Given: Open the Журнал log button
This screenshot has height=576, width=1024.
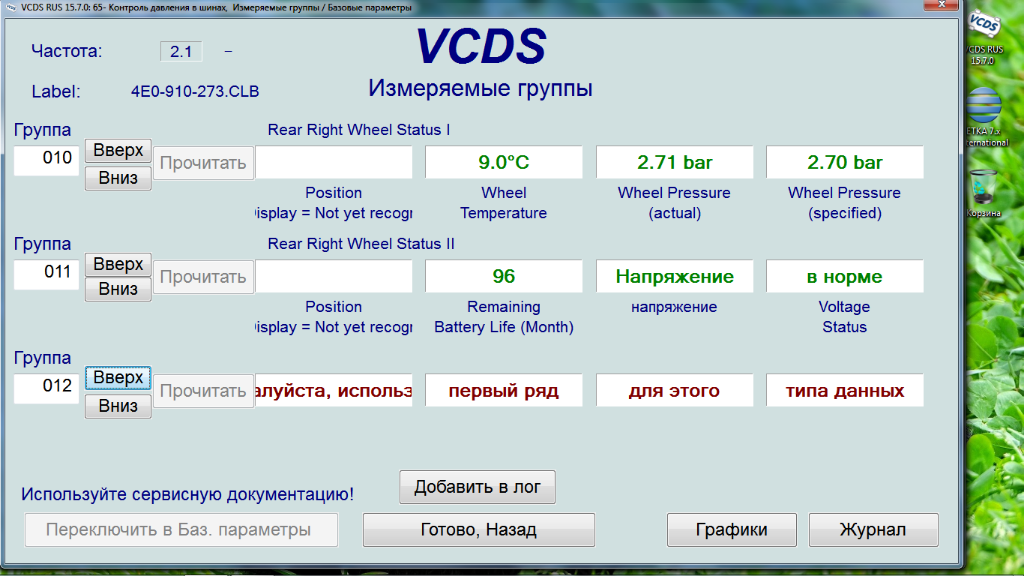Looking at the screenshot, I should click(x=873, y=530).
